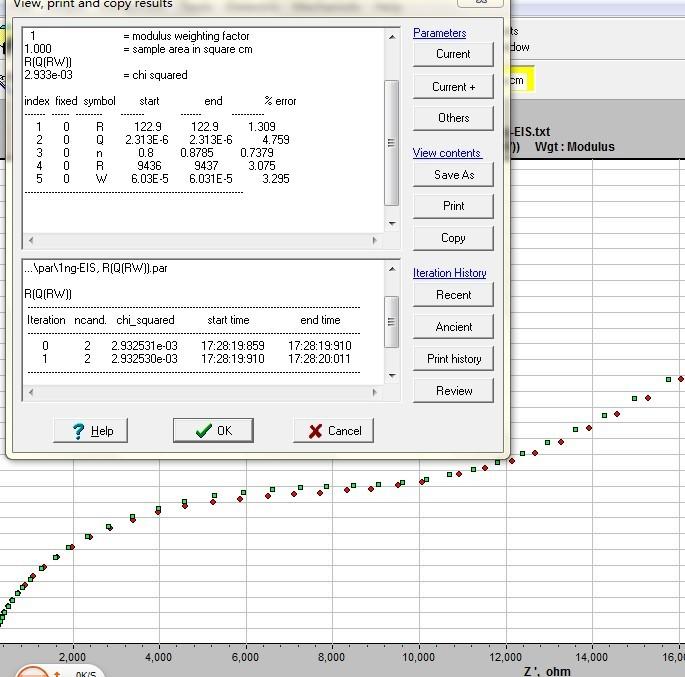685x677 pixels.
Task: Click the Current parameters button
Action: 453,54
